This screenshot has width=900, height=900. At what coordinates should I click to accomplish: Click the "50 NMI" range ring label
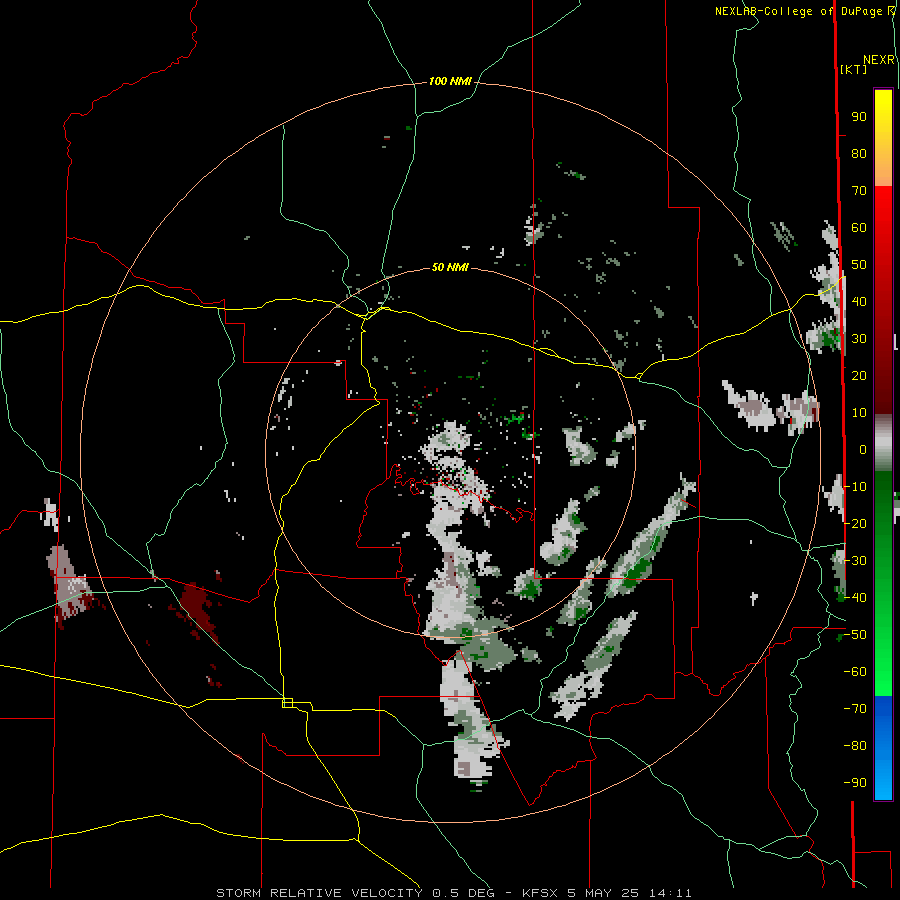(x=450, y=267)
